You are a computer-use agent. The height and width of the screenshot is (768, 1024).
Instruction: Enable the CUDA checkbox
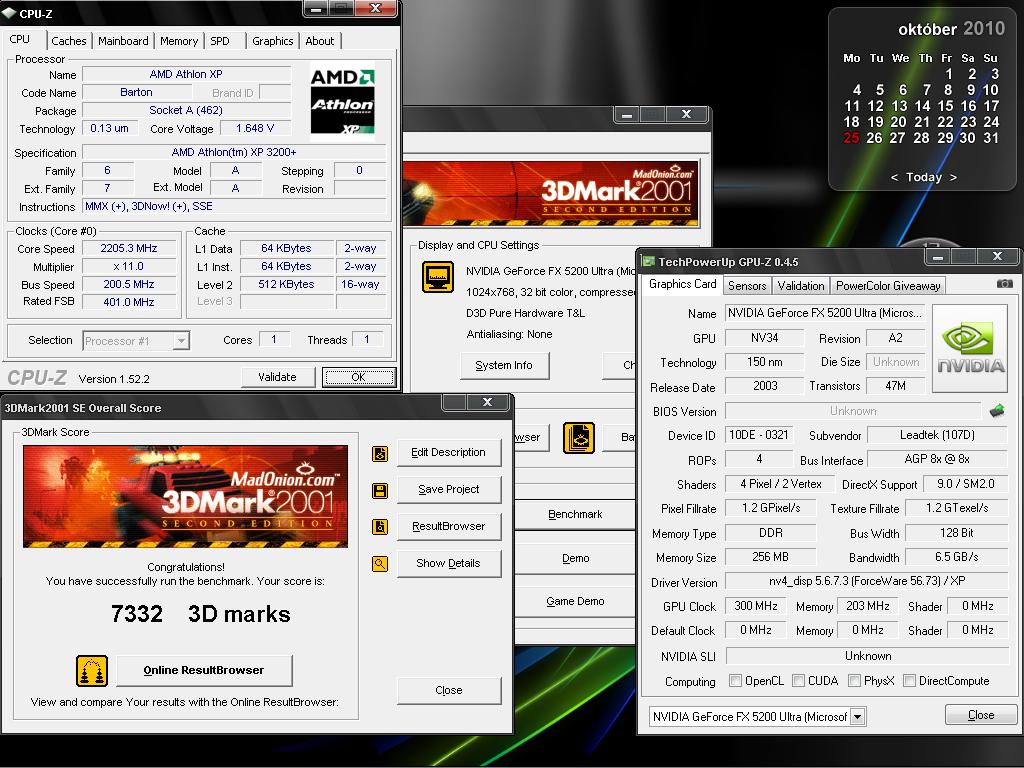tap(798, 680)
